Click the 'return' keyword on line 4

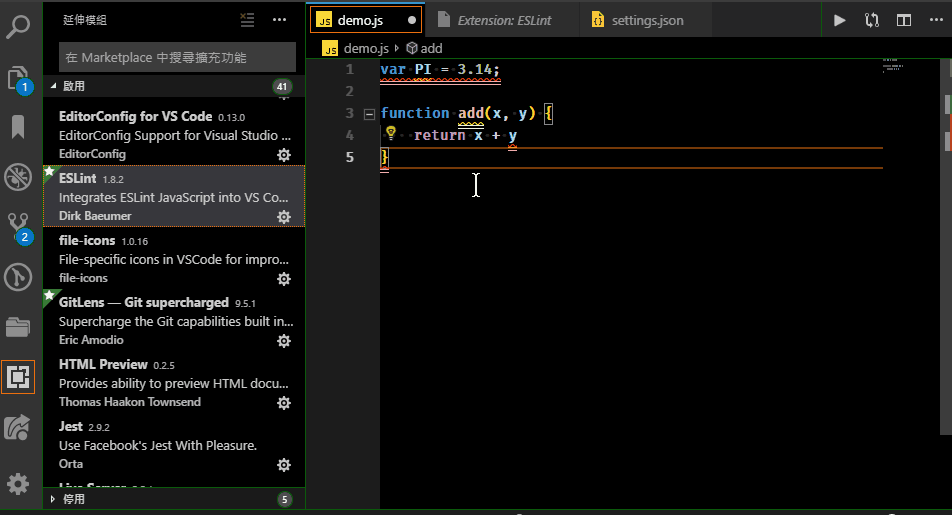pos(440,135)
